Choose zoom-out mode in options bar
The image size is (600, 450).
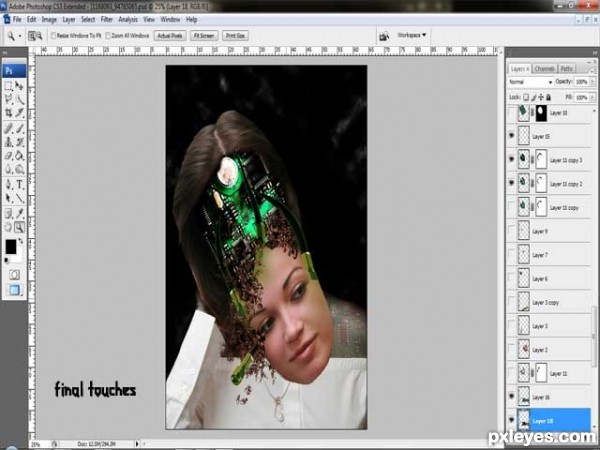[39, 36]
